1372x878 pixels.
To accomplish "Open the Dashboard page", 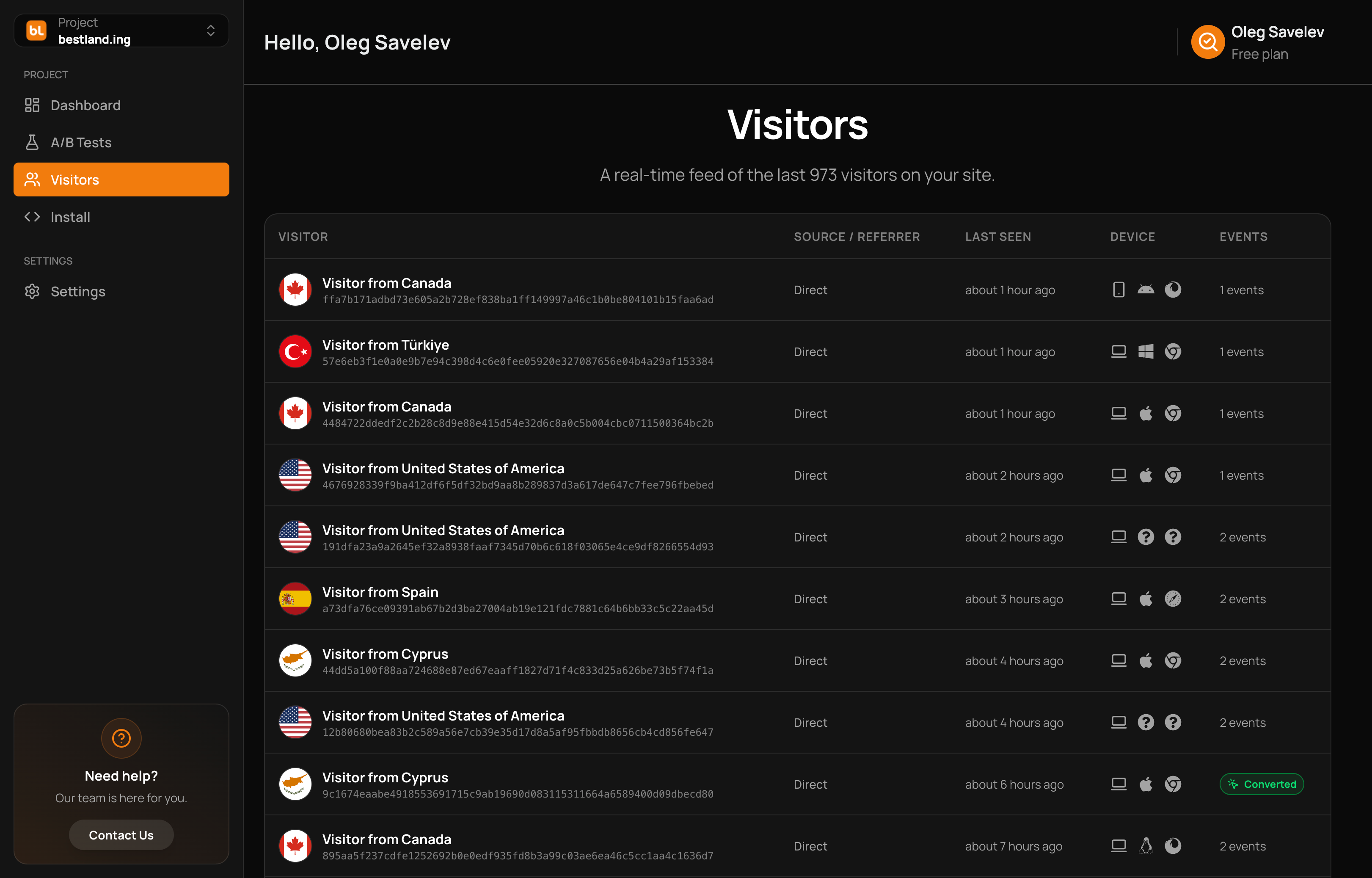I will click(x=85, y=105).
